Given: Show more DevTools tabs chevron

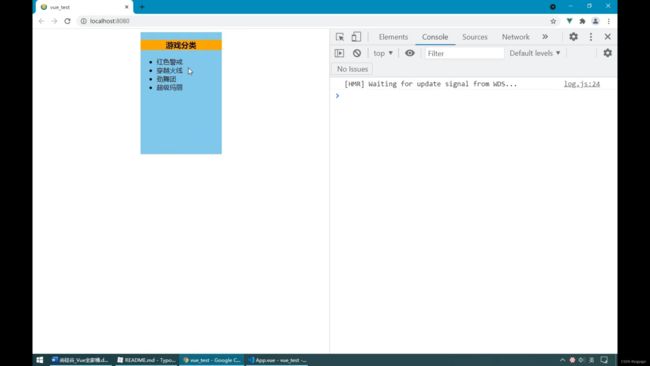Looking at the screenshot, I should [545, 37].
